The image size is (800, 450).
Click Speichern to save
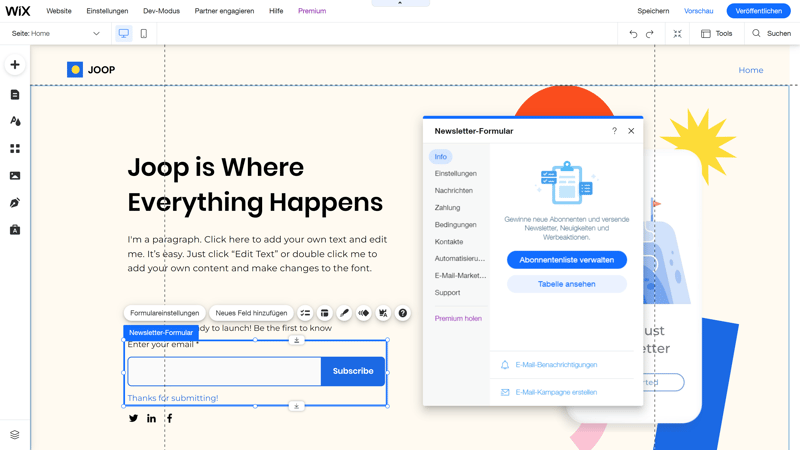(653, 11)
